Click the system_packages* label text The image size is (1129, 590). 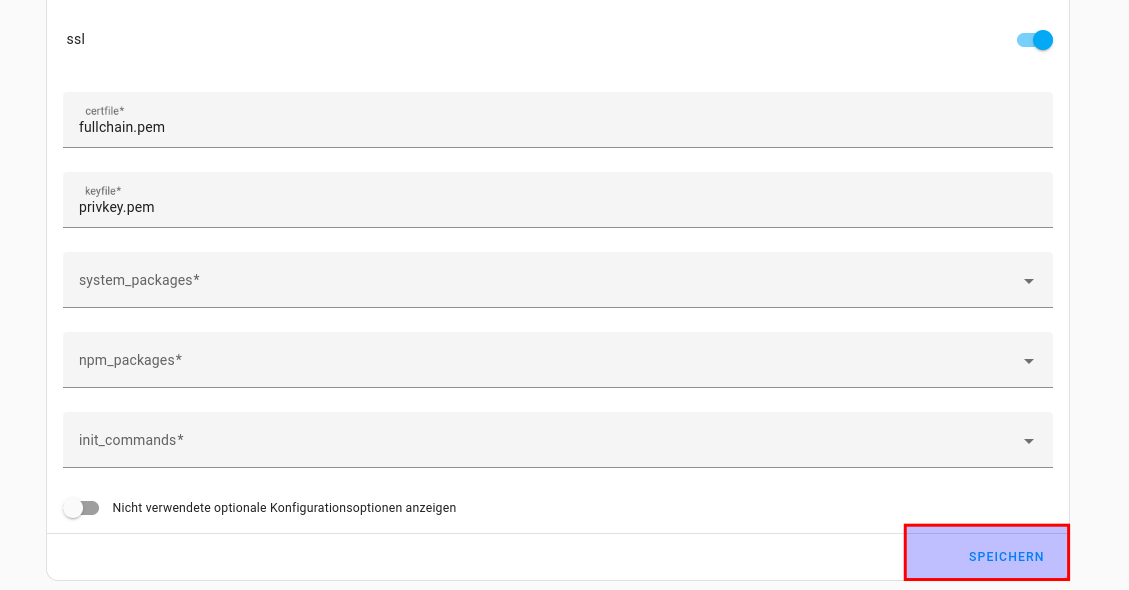[x=139, y=280]
